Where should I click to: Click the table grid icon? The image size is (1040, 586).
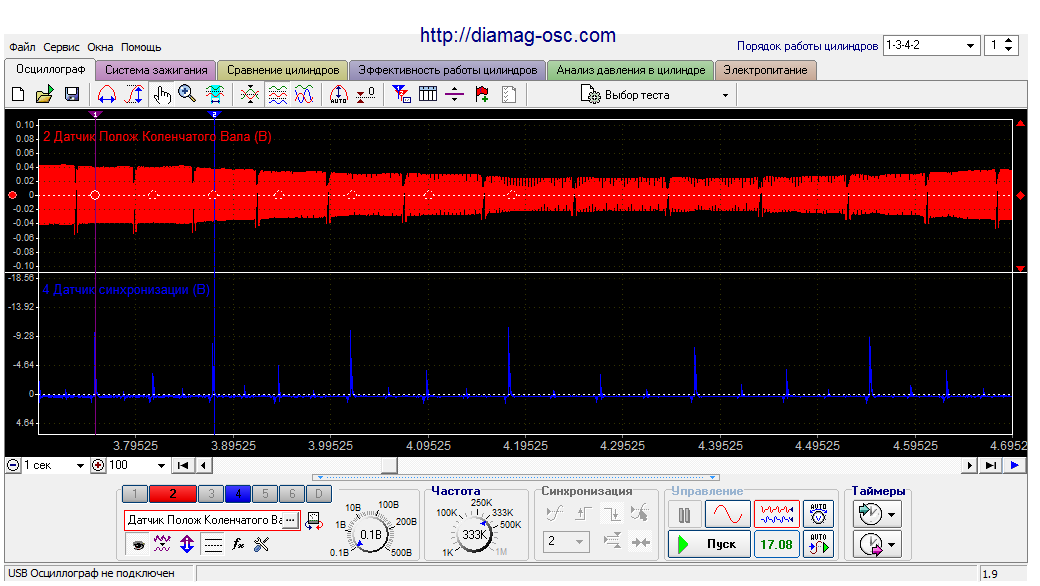[x=428, y=95]
